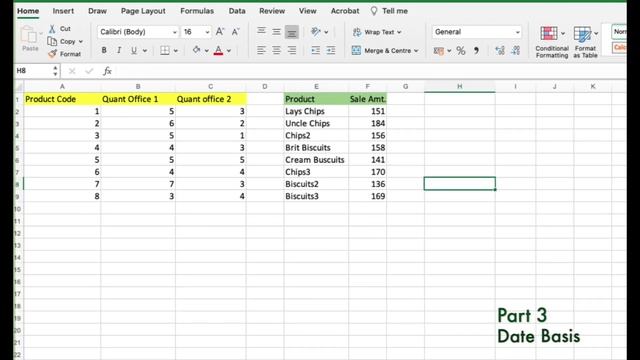
Task: Click the Paste clipboard icon
Action: click(29, 35)
